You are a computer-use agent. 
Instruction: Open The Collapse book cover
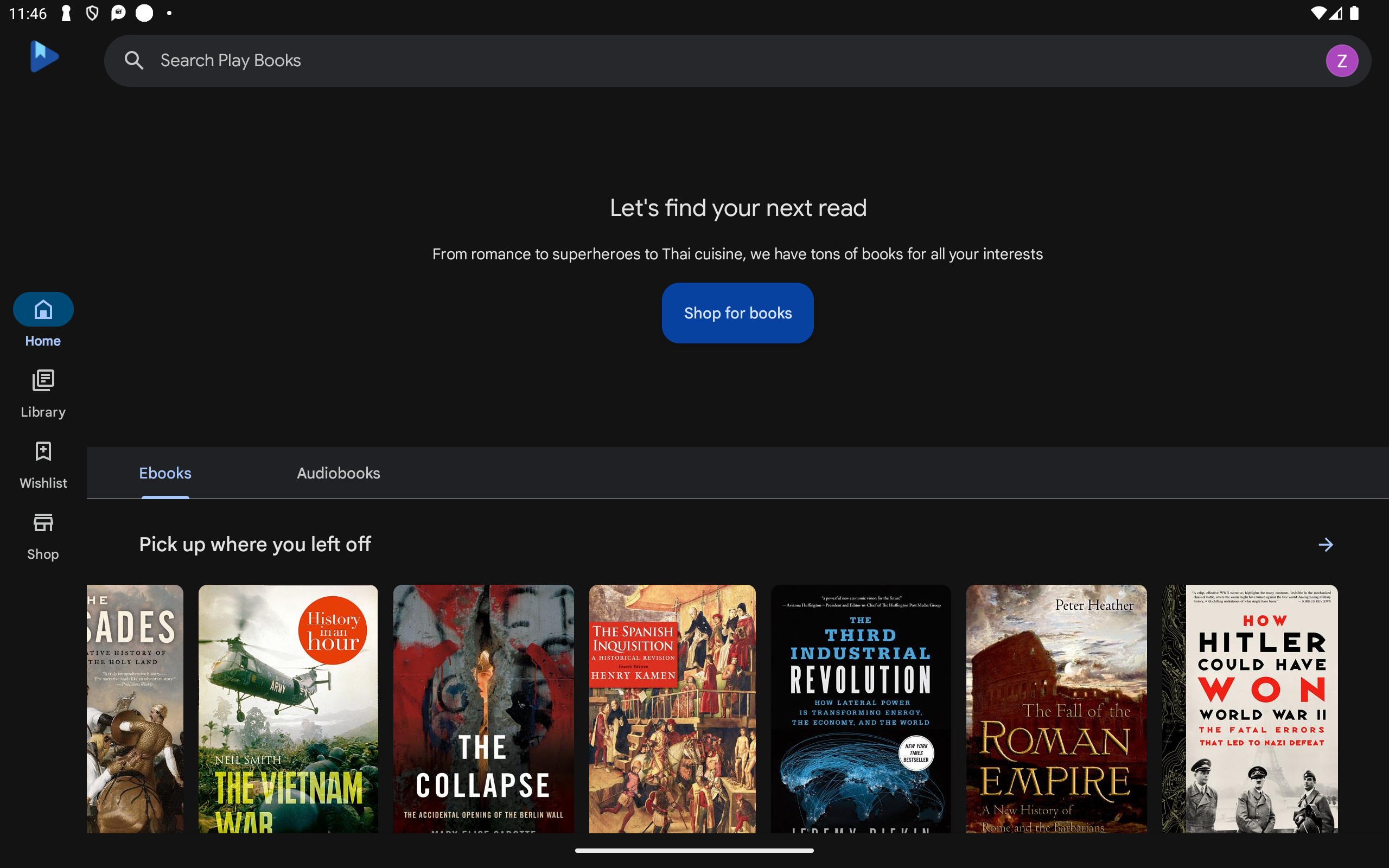(483, 709)
